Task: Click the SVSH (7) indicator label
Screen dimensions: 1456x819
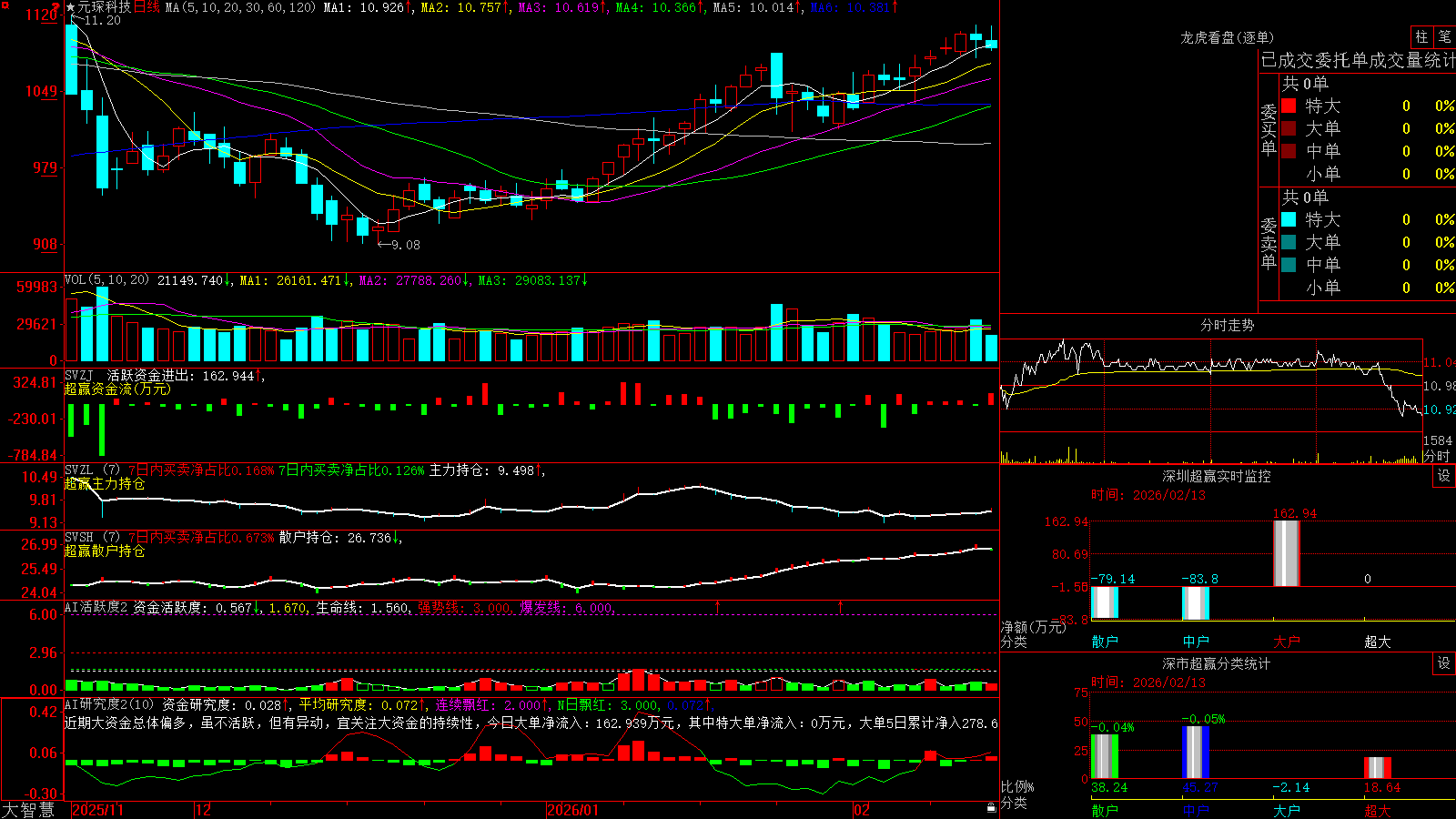Action: (x=93, y=538)
